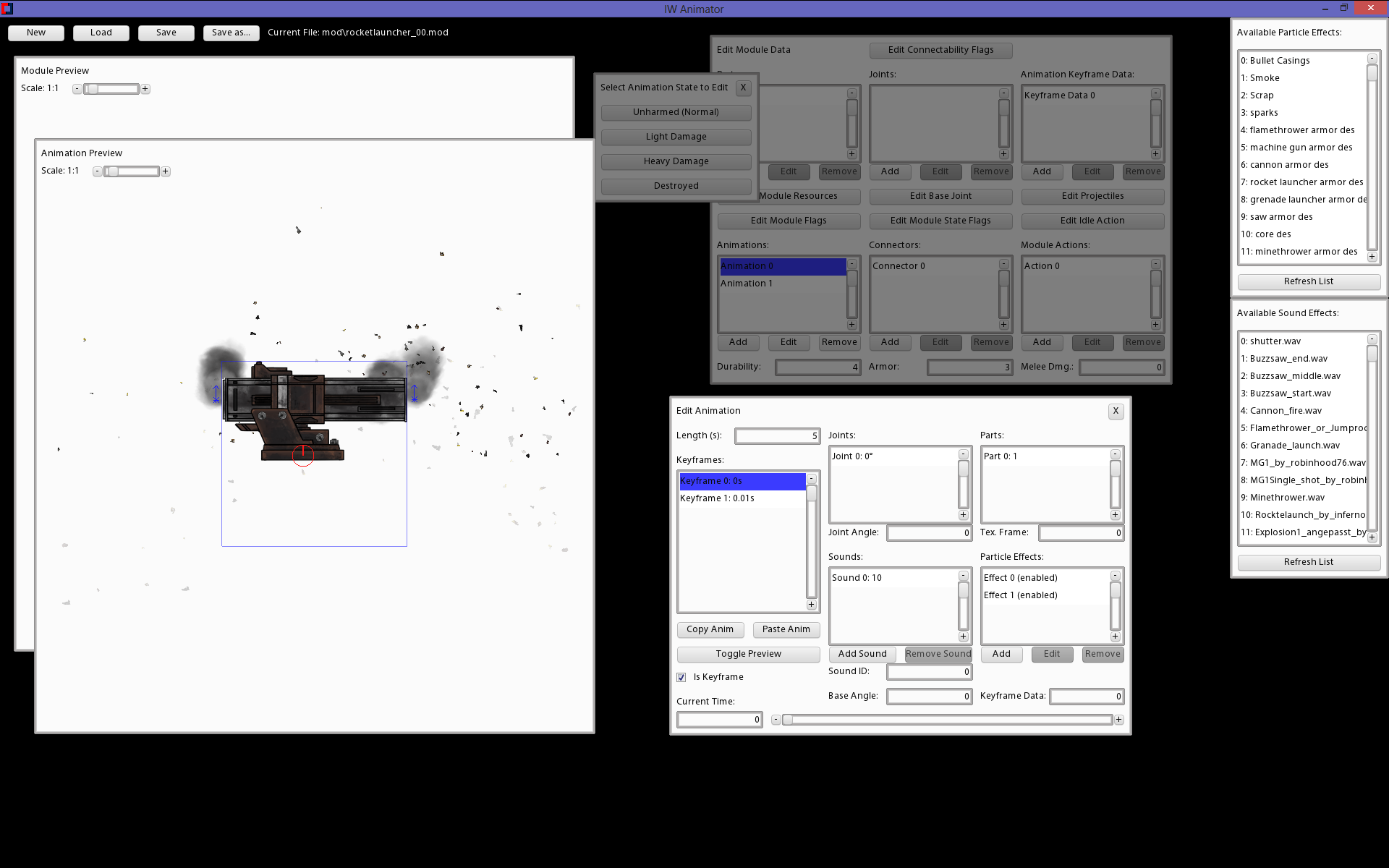Select the Light Damage state
The width and height of the screenshot is (1389, 868).
coord(676,137)
